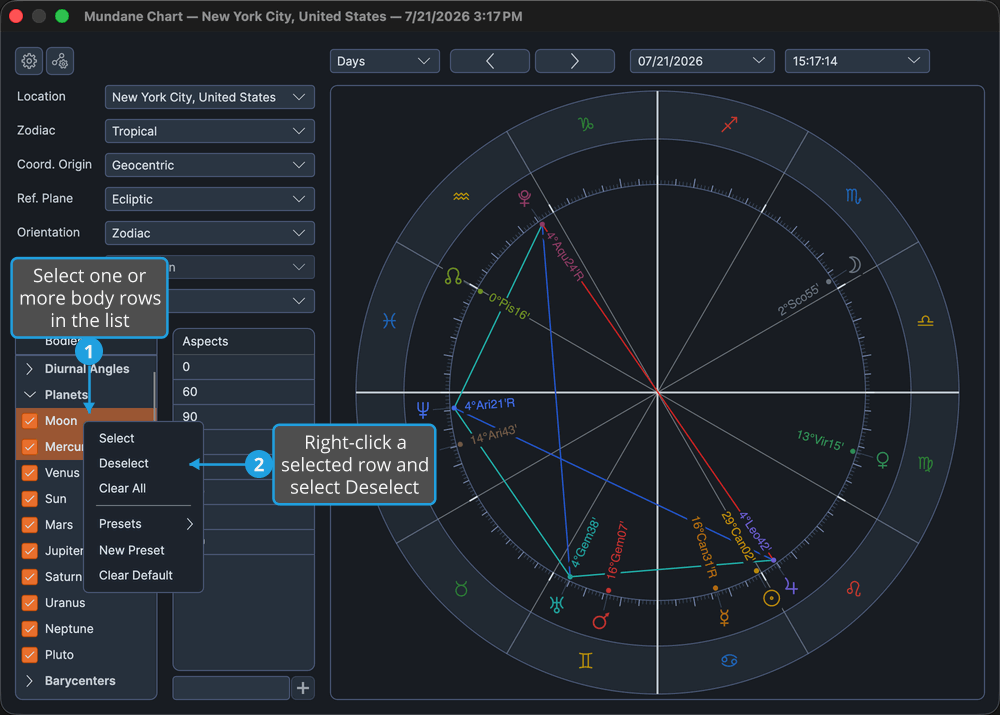Viewport: 1000px width, 715px height.
Task: Click the Sun glyph in the chart
Action: click(772, 598)
